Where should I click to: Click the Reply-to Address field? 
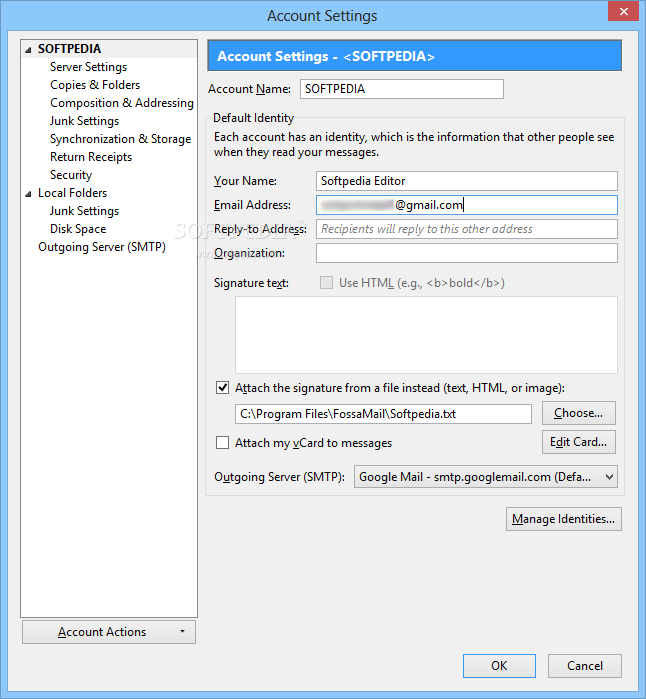(467, 229)
